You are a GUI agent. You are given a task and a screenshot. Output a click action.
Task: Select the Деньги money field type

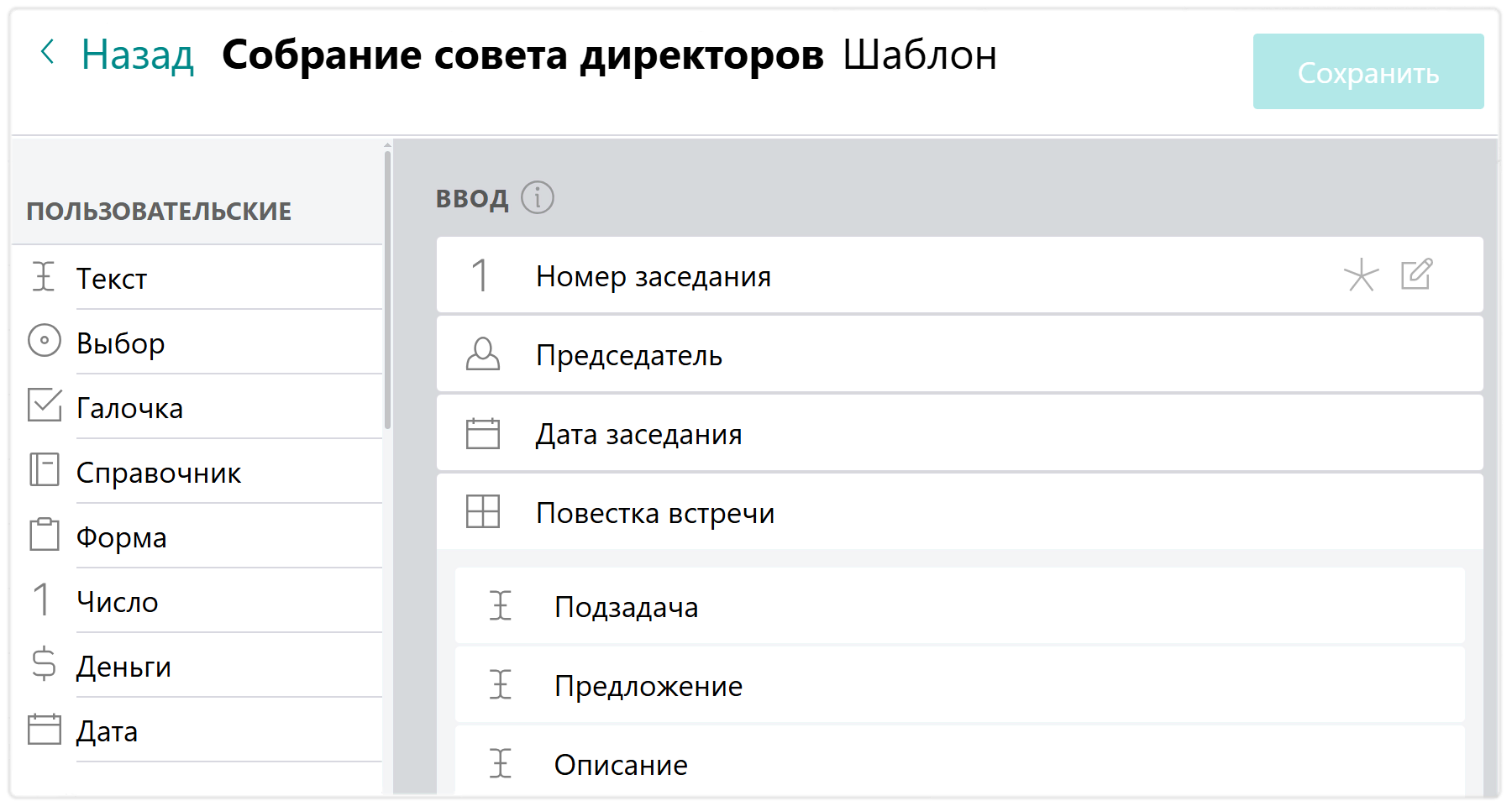pyautogui.click(x=123, y=666)
